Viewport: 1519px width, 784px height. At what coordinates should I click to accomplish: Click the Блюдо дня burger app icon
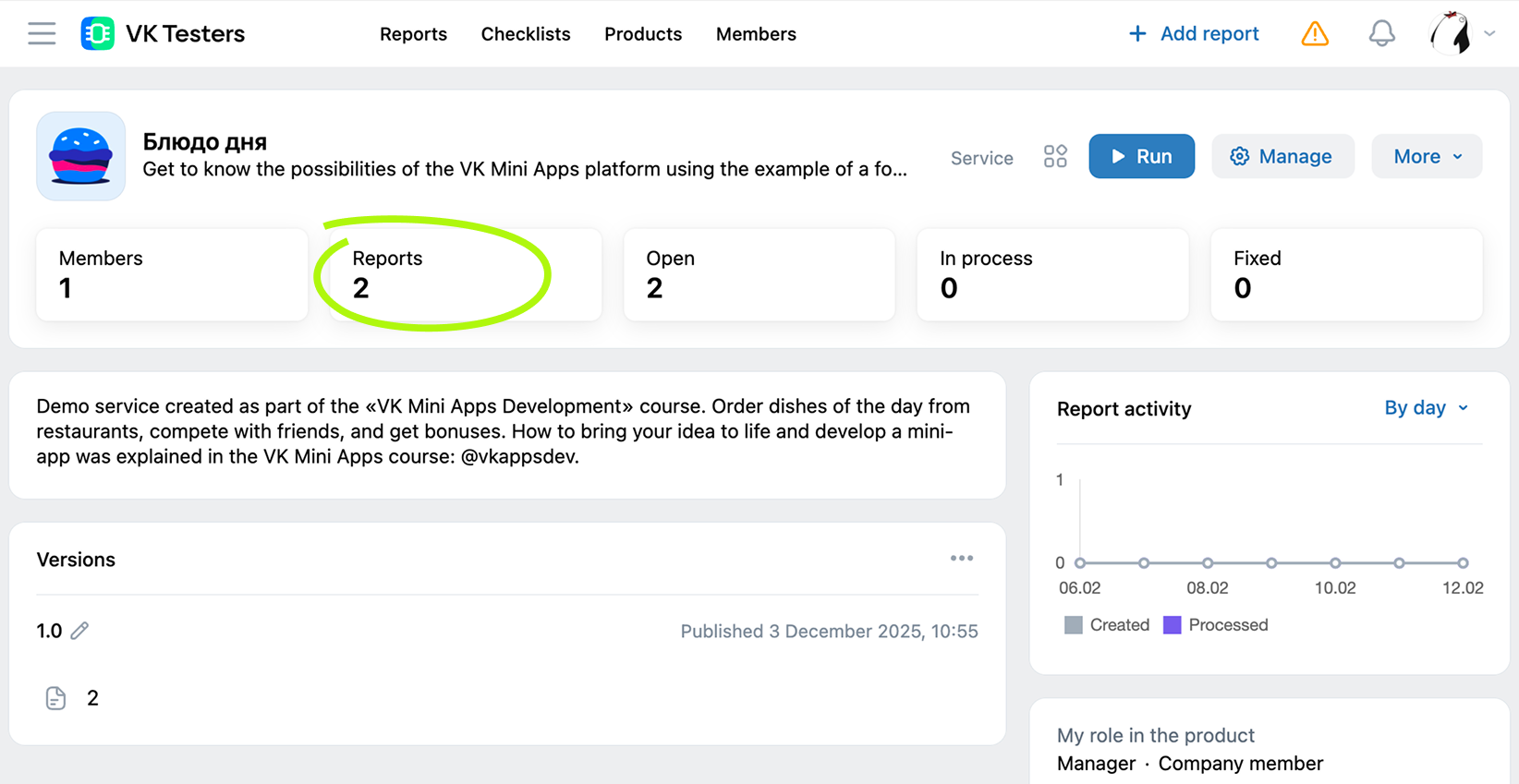tap(81, 156)
